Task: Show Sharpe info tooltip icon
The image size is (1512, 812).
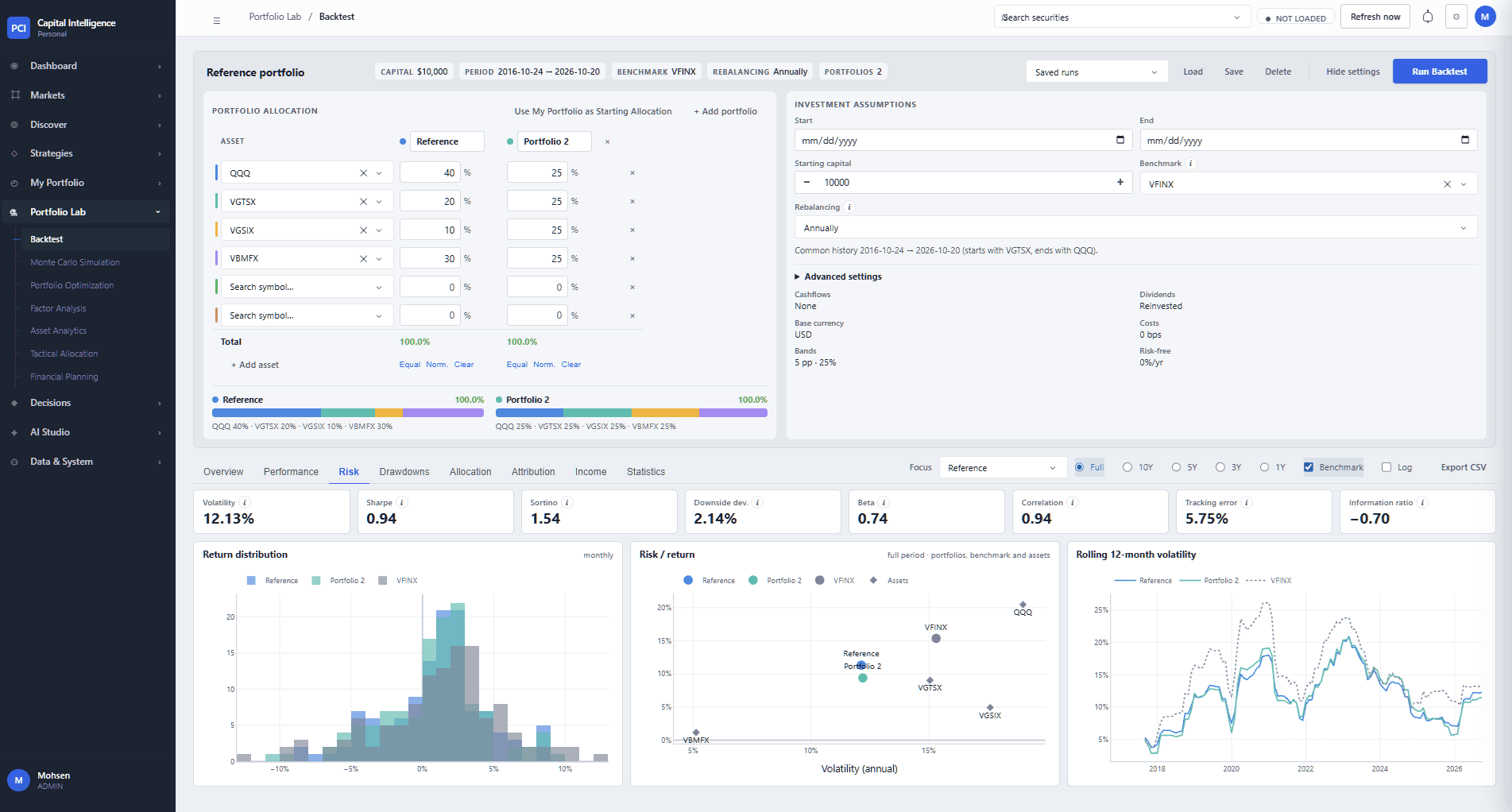Action: coord(402,503)
